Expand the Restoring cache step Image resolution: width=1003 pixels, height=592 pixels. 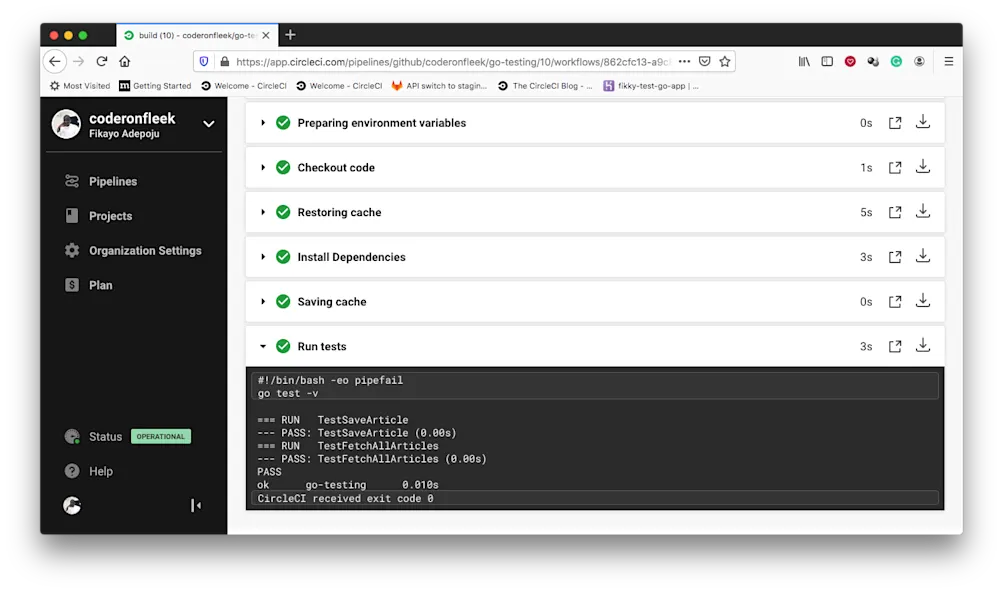tap(263, 212)
